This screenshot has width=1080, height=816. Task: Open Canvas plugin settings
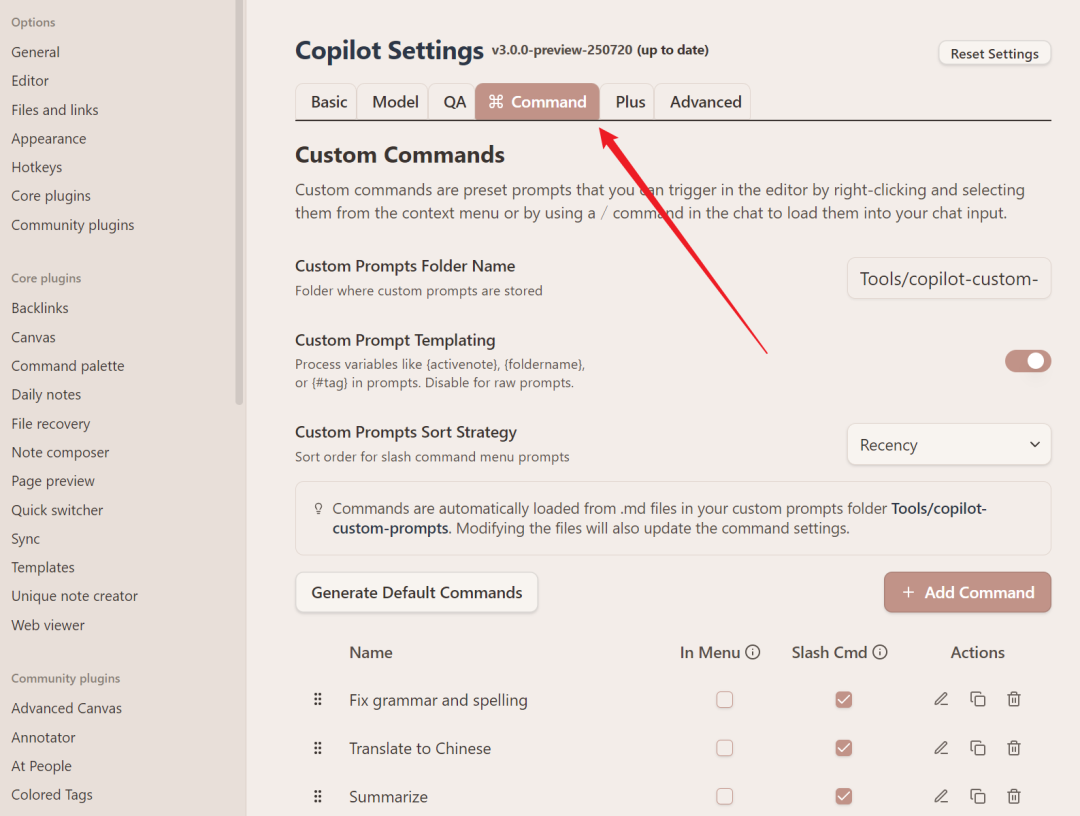[x=33, y=337]
